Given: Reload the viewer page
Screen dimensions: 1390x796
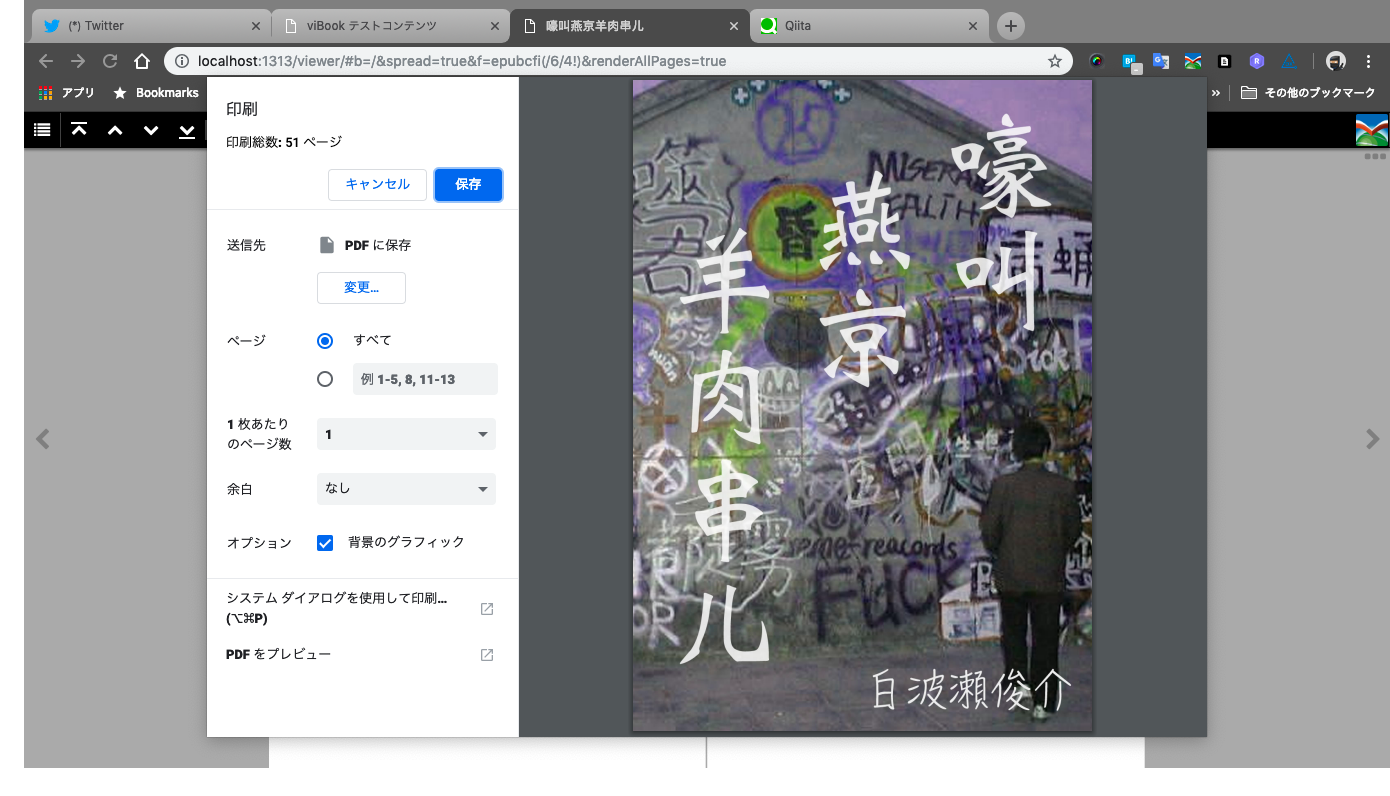Looking at the screenshot, I should pyautogui.click(x=110, y=61).
